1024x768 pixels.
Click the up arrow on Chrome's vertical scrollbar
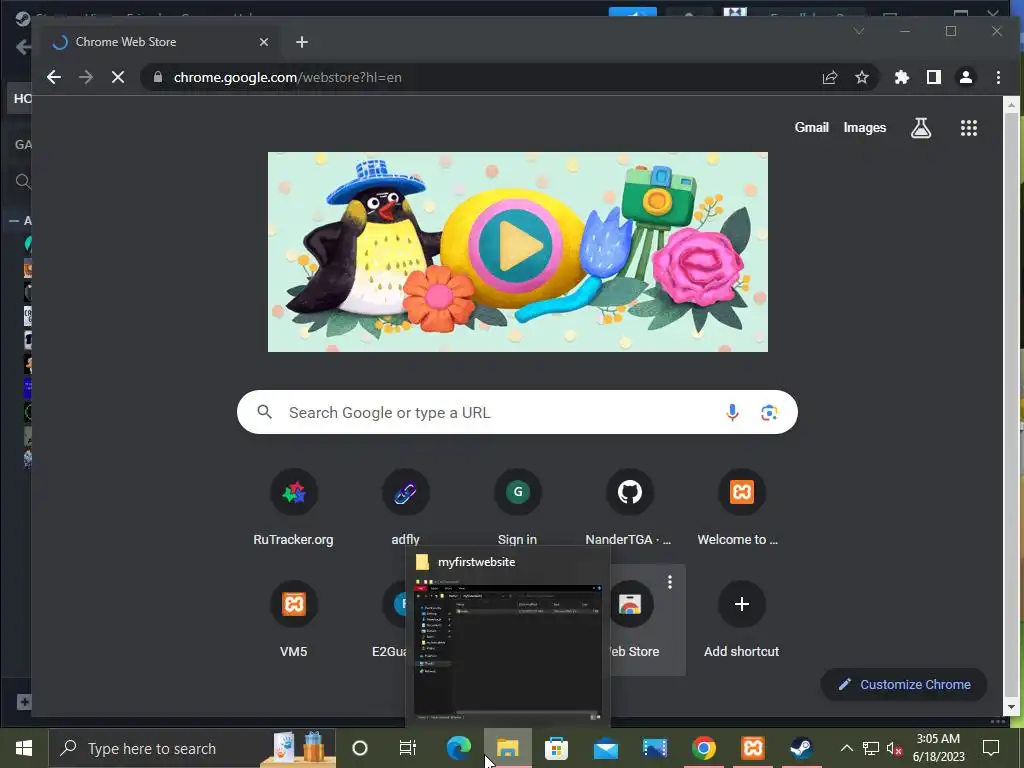1011,104
